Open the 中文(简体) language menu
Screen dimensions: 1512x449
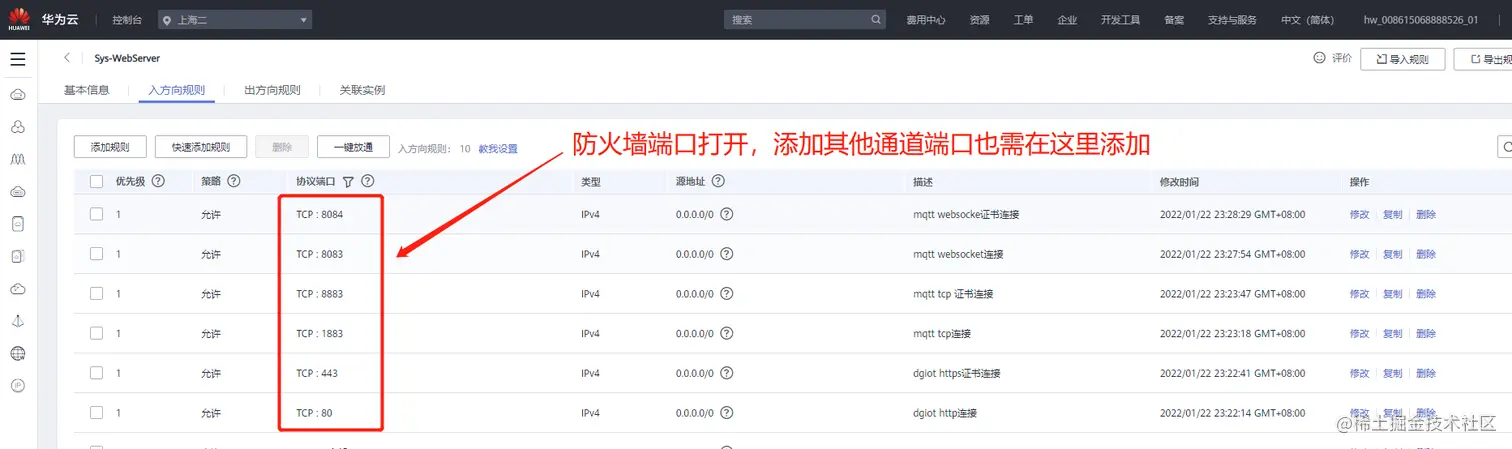1307,20
